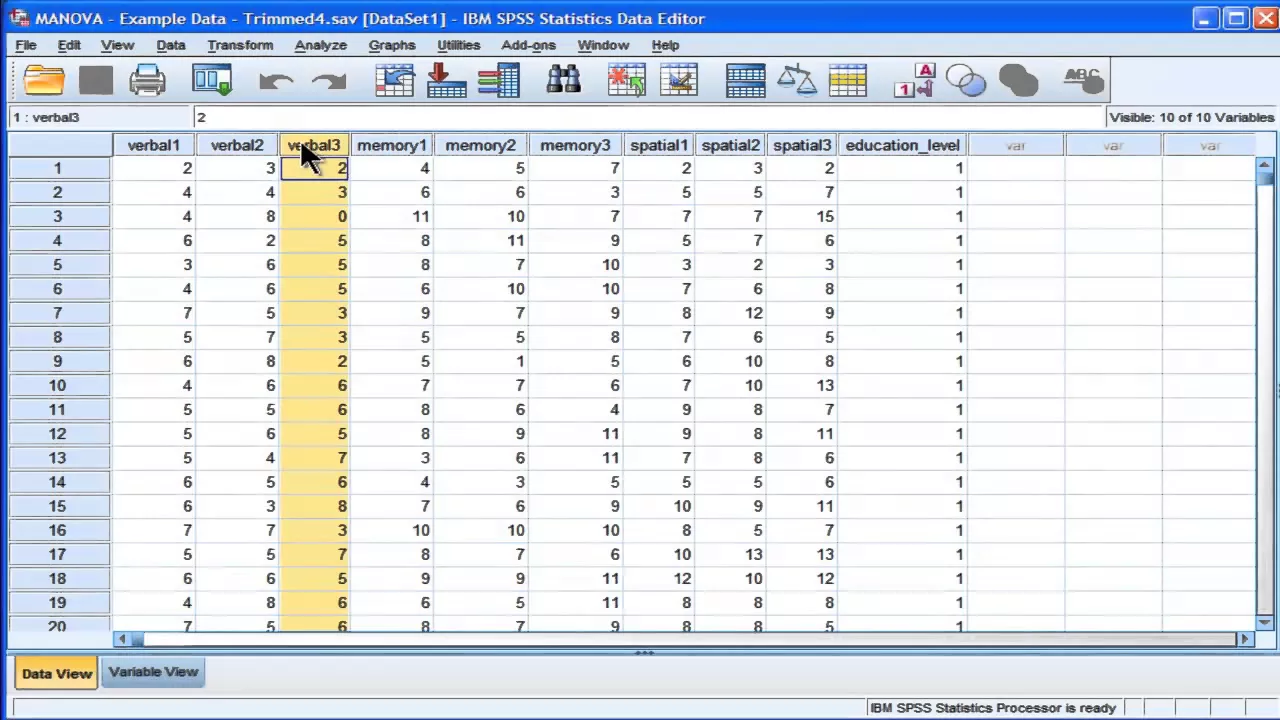1280x720 pixels.
Task: Open the Window menu
Action: click(603, 45)
